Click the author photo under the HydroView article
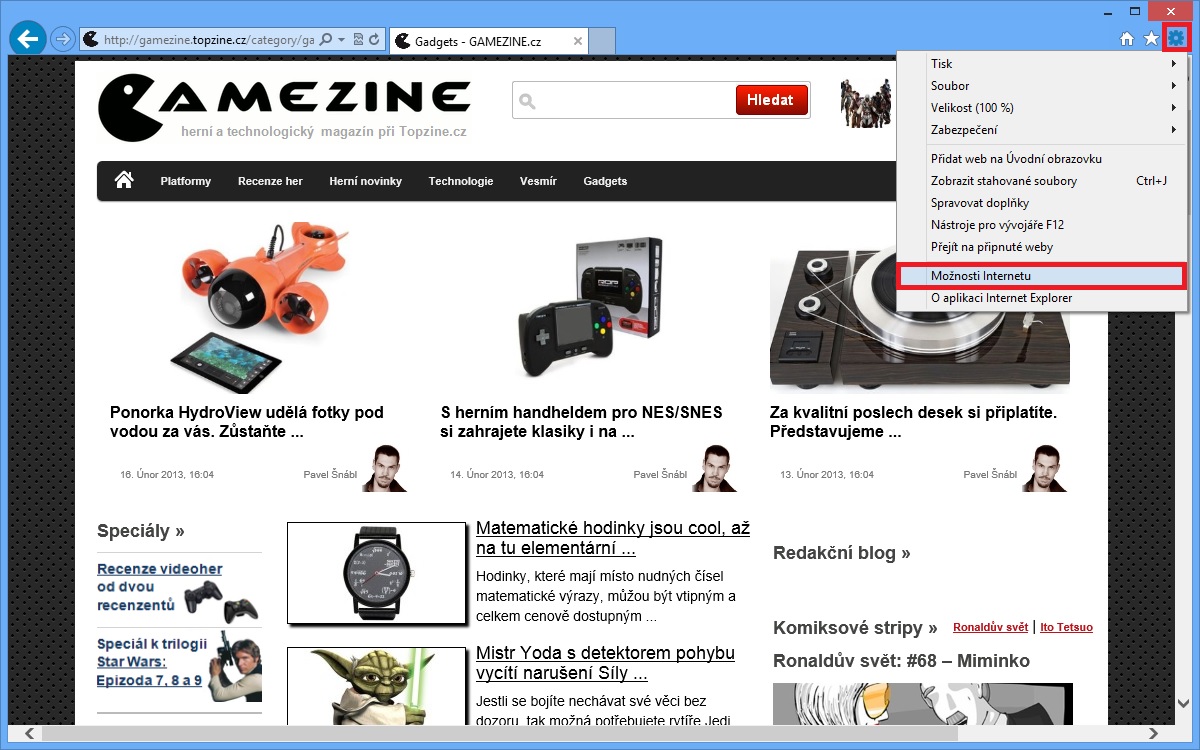The image size is (1200, 750). [384, 468]
